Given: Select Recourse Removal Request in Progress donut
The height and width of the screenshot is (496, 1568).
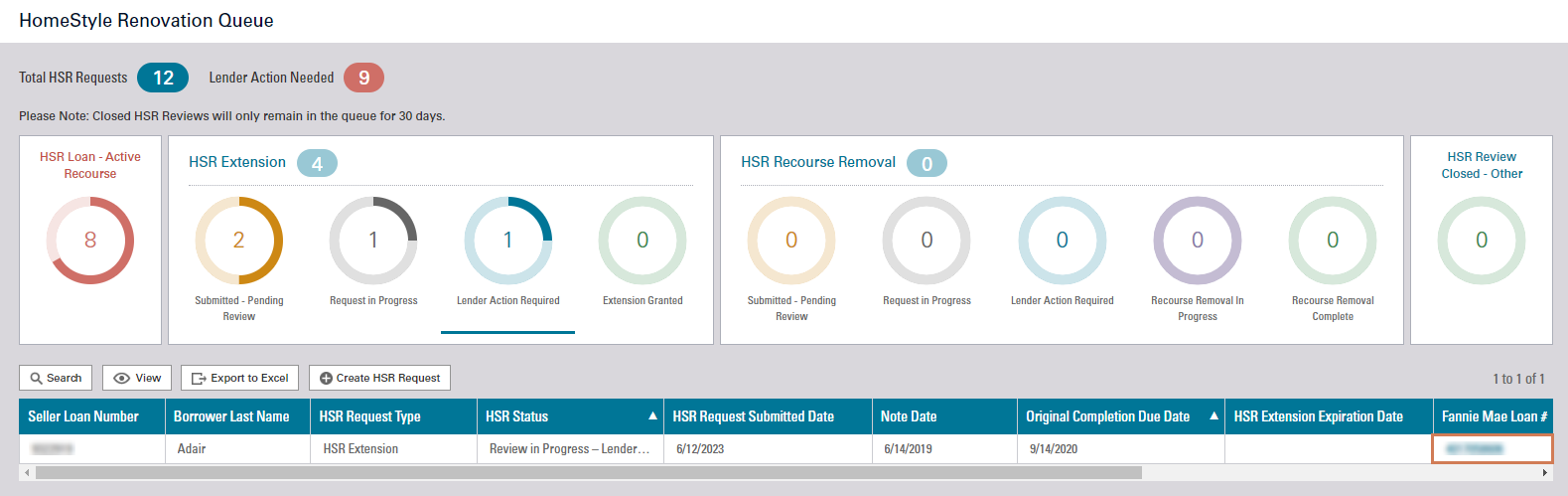Looking at the screenshot, I should (x=927, y=240).
